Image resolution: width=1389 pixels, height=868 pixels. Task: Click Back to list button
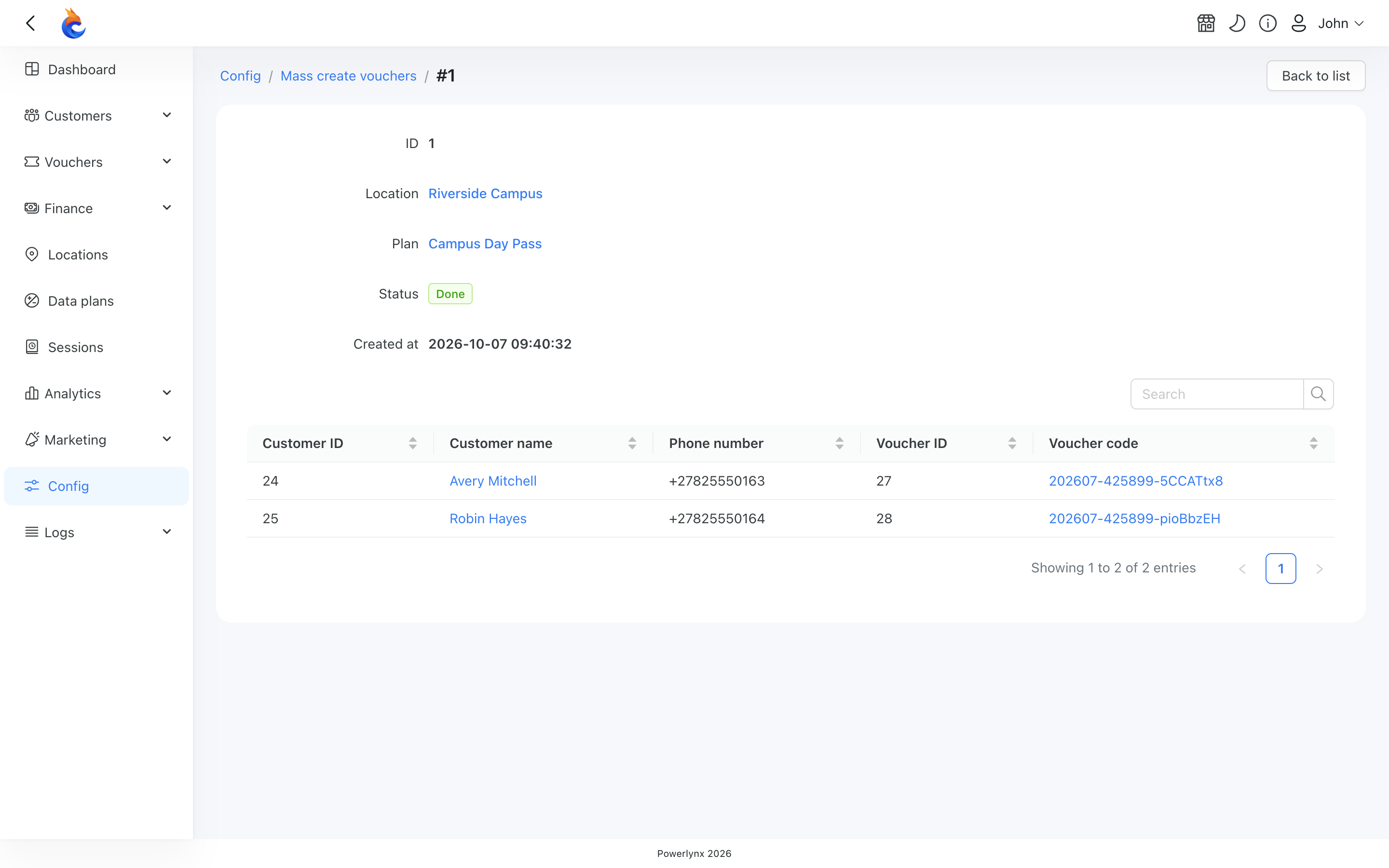click(1316, 76)
